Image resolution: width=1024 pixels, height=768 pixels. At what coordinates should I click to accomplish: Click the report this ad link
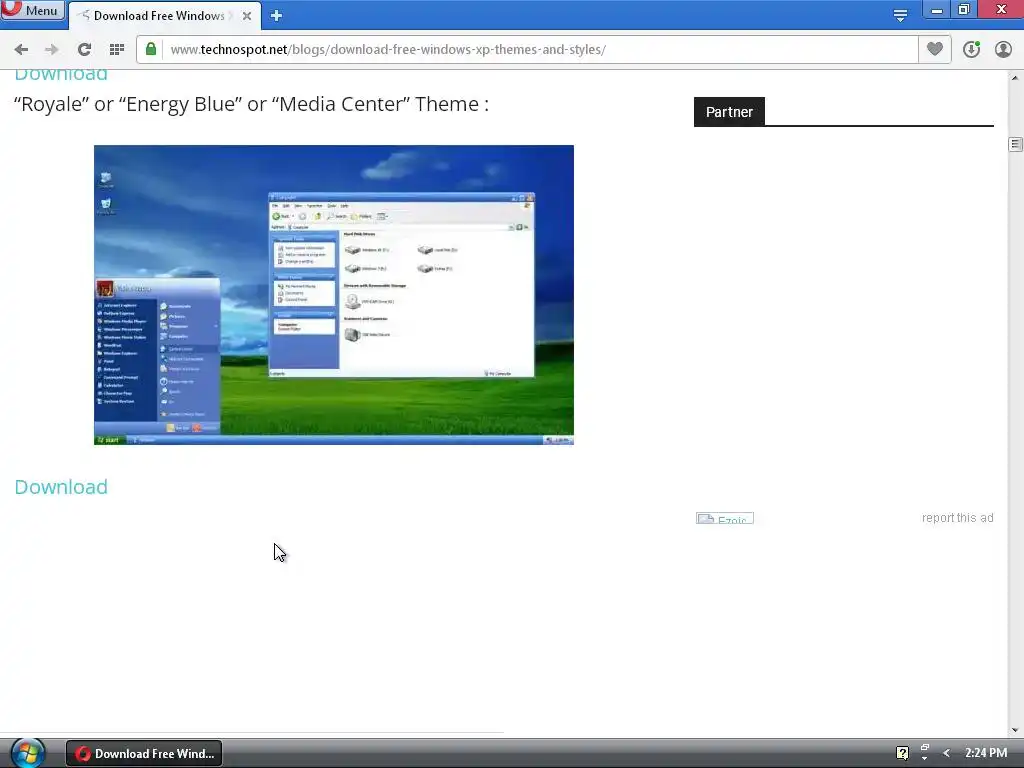(957, 518)
